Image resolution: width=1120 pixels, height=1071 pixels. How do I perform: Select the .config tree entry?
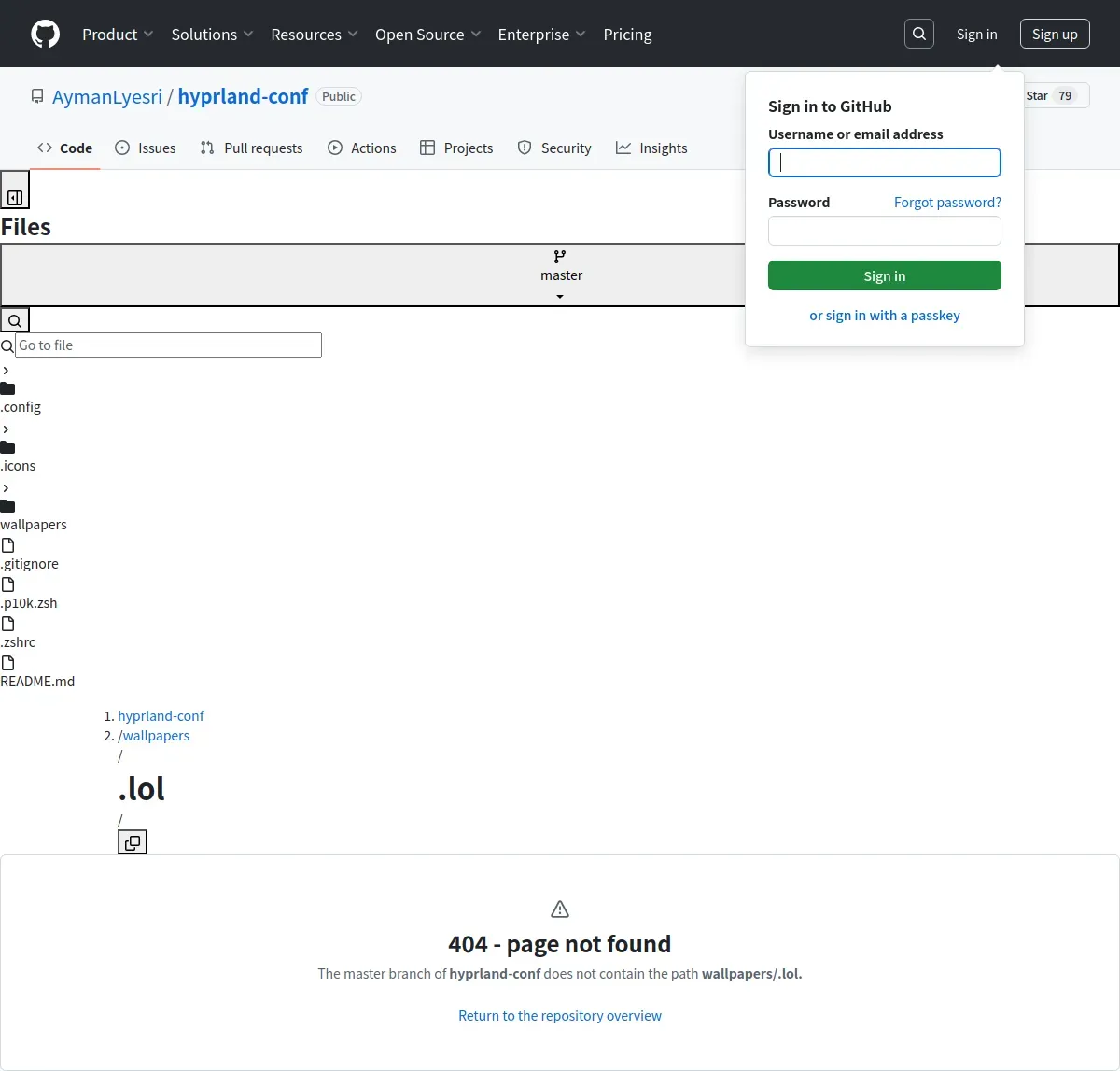pyautogui.click(x=21, y=407)
